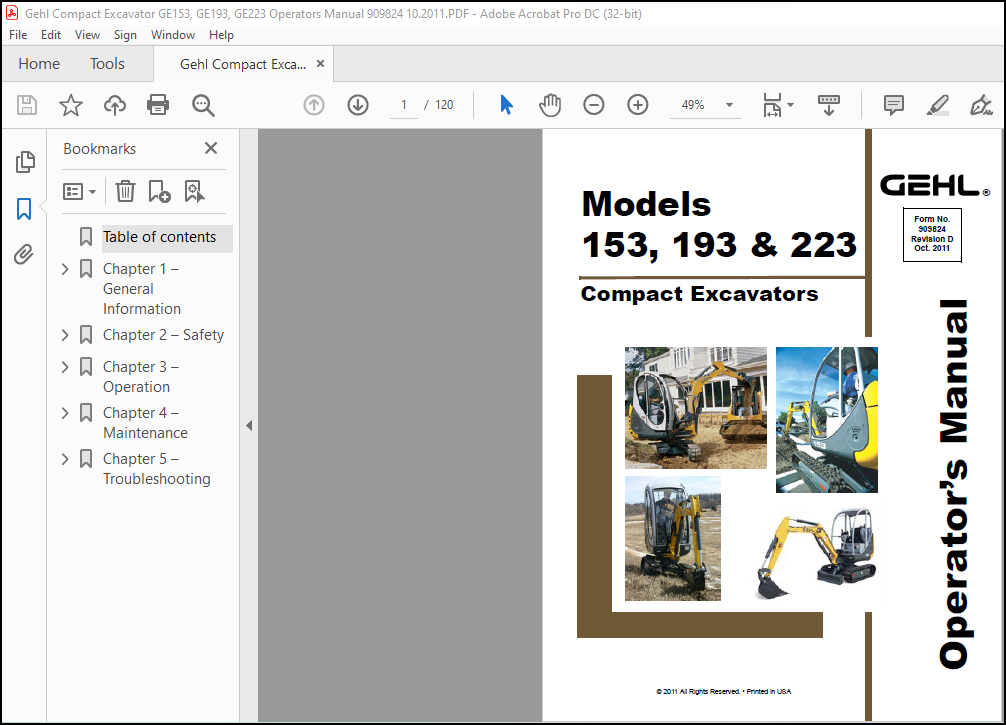
Task: Click the bookmark icon beside Chapter 2 – Safety
Action: coord(85,334)
